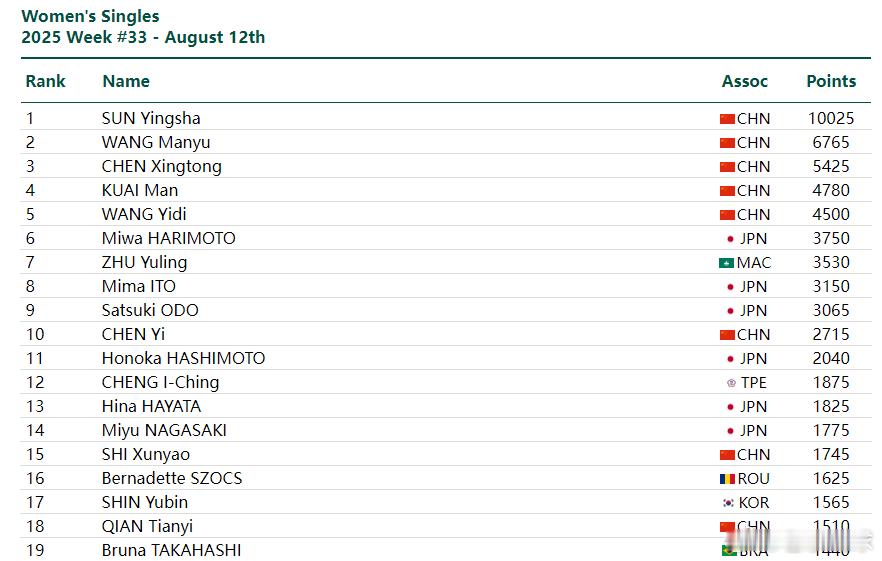Click Chinese Taipei flag for CHENG I-Ching

click(731, 383)
